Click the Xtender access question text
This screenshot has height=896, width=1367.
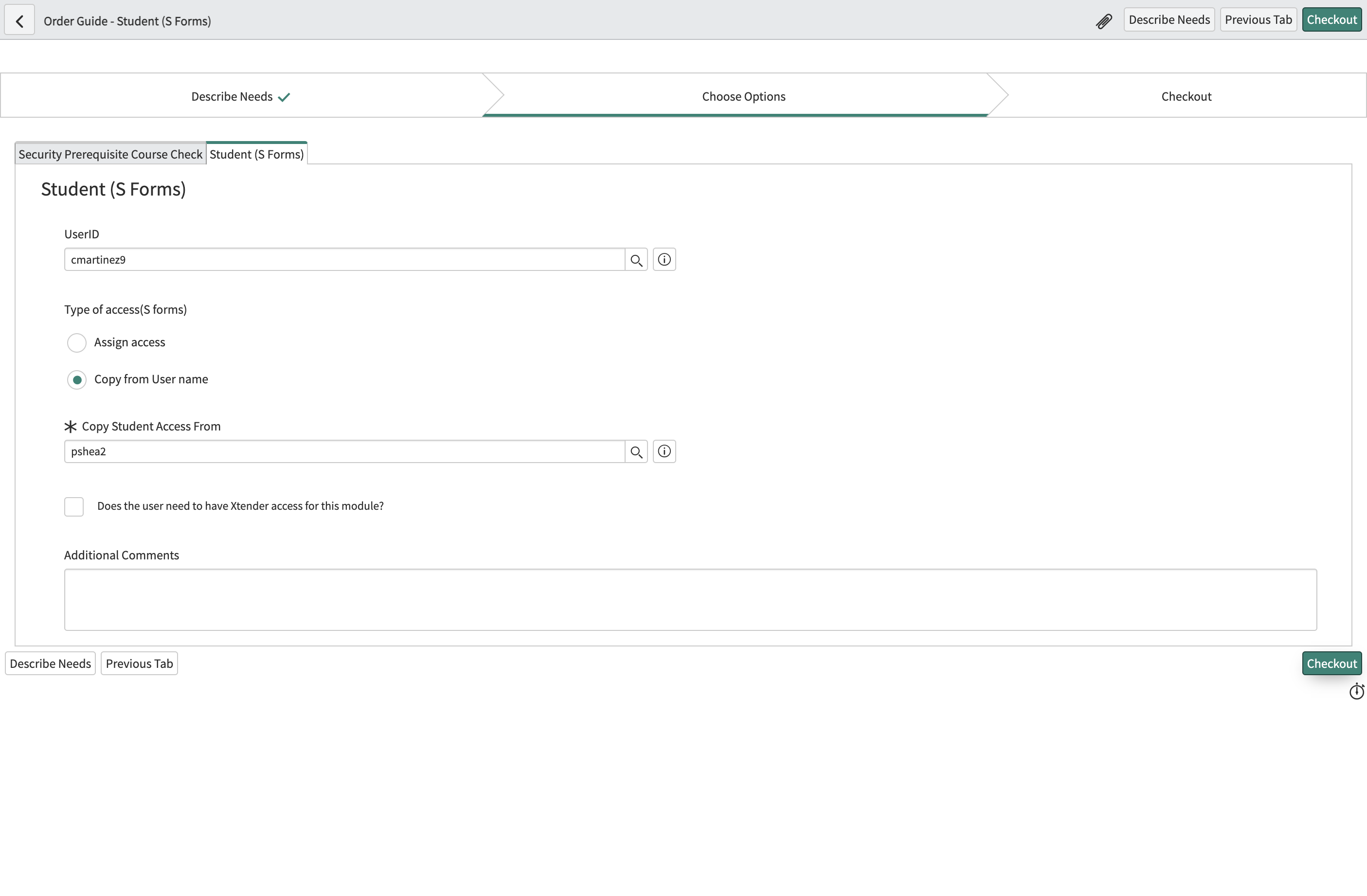pyautogui.click(x=240, y=506)
